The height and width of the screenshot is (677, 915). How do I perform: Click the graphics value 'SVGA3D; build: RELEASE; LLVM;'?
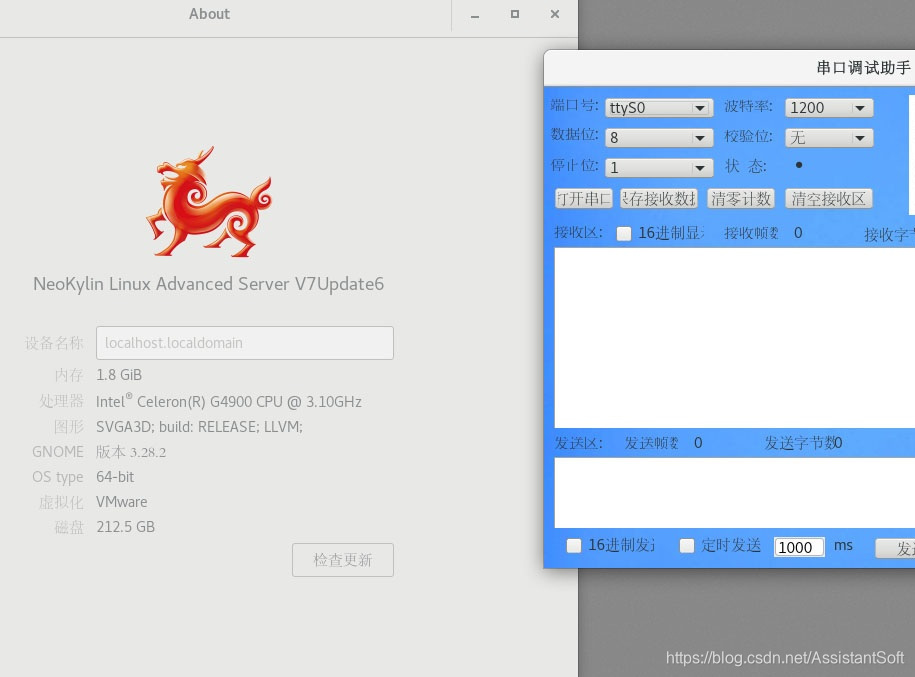point(200,427)
